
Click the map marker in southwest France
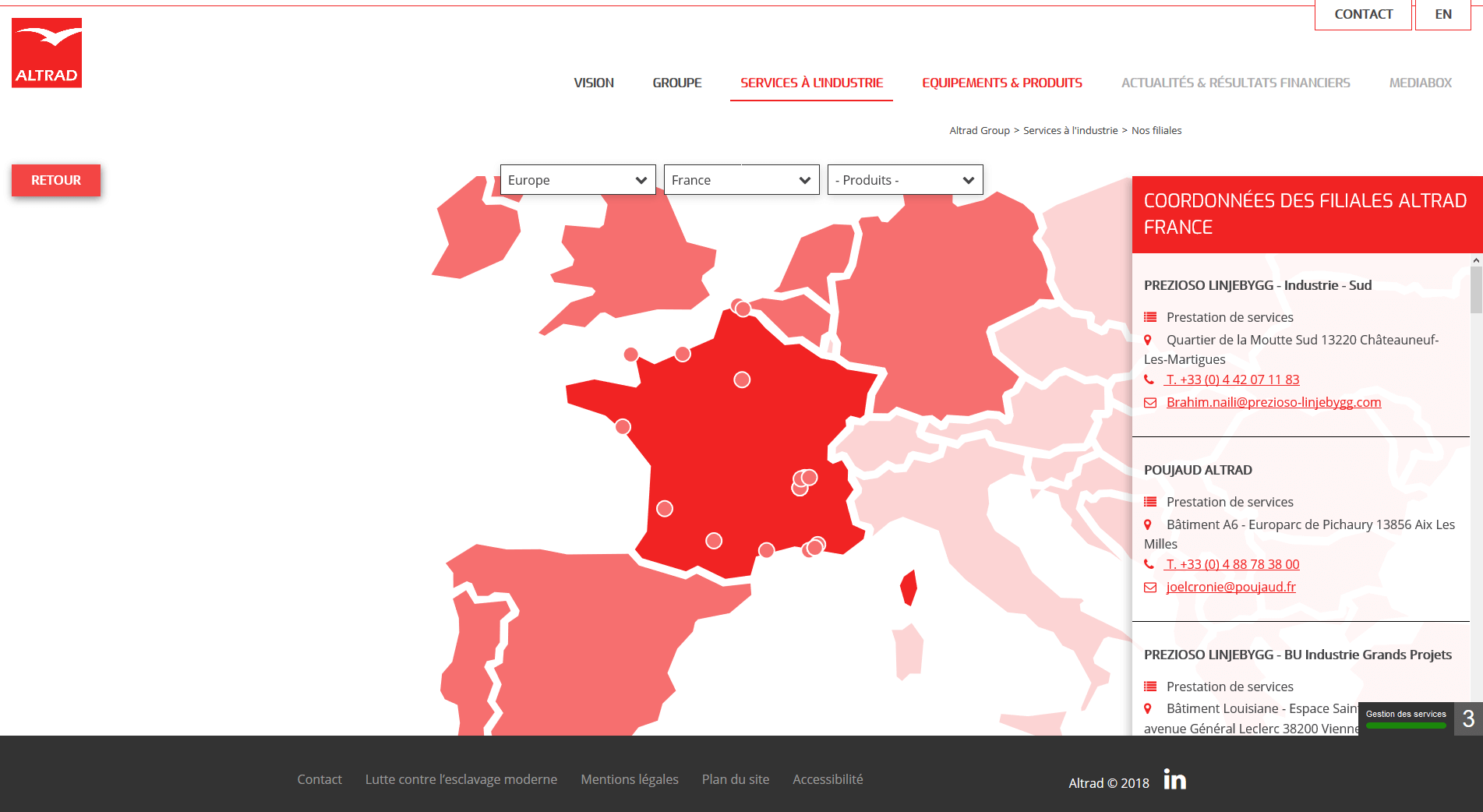pyautogui.click(x=665, y=509)
